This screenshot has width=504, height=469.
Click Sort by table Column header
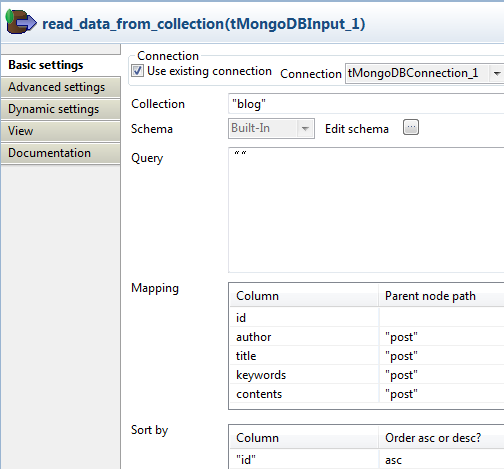coord(304,438)
